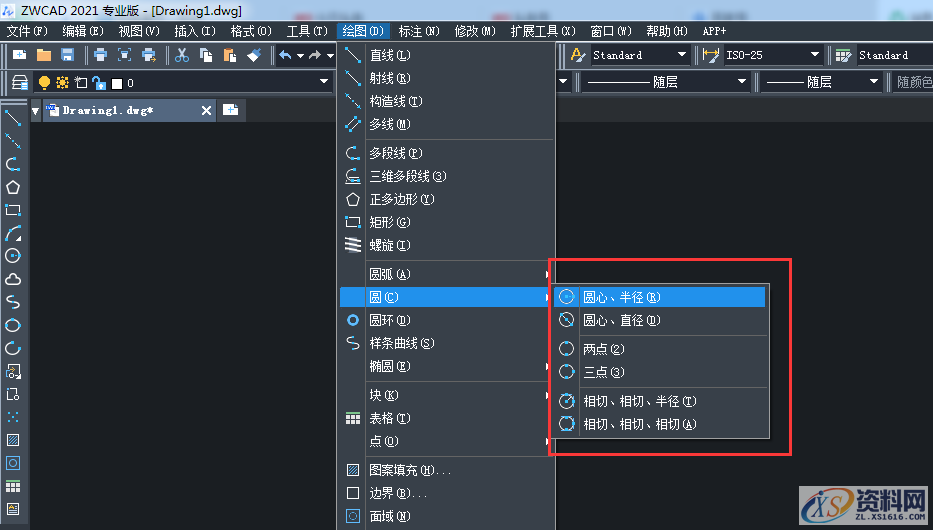Viewport: 933px width, 530px height.
Task: Expand the 圆弧(A) submenu
Action: pyautogui.click(x=446, y=274)
